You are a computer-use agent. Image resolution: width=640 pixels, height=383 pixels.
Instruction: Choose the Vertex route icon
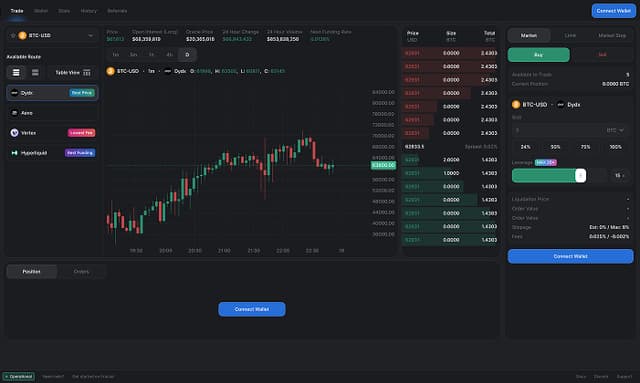tap(14, 133)
